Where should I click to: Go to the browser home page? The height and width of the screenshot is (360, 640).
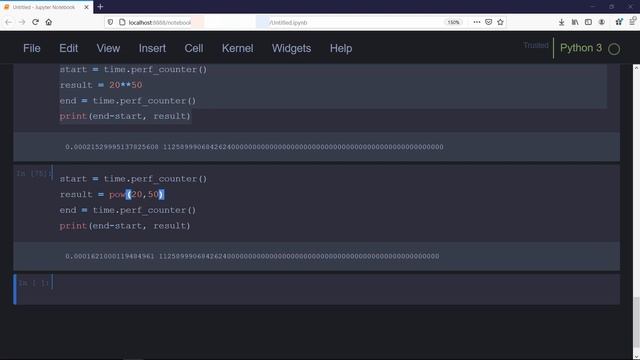tap(49, 22)
